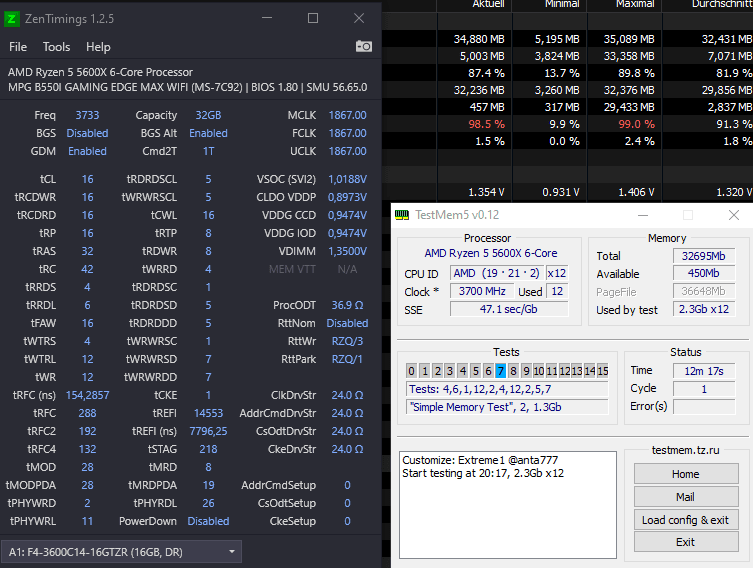Click the TestMem5 log text area
This screenshot has width=753, height=568.
508,505
